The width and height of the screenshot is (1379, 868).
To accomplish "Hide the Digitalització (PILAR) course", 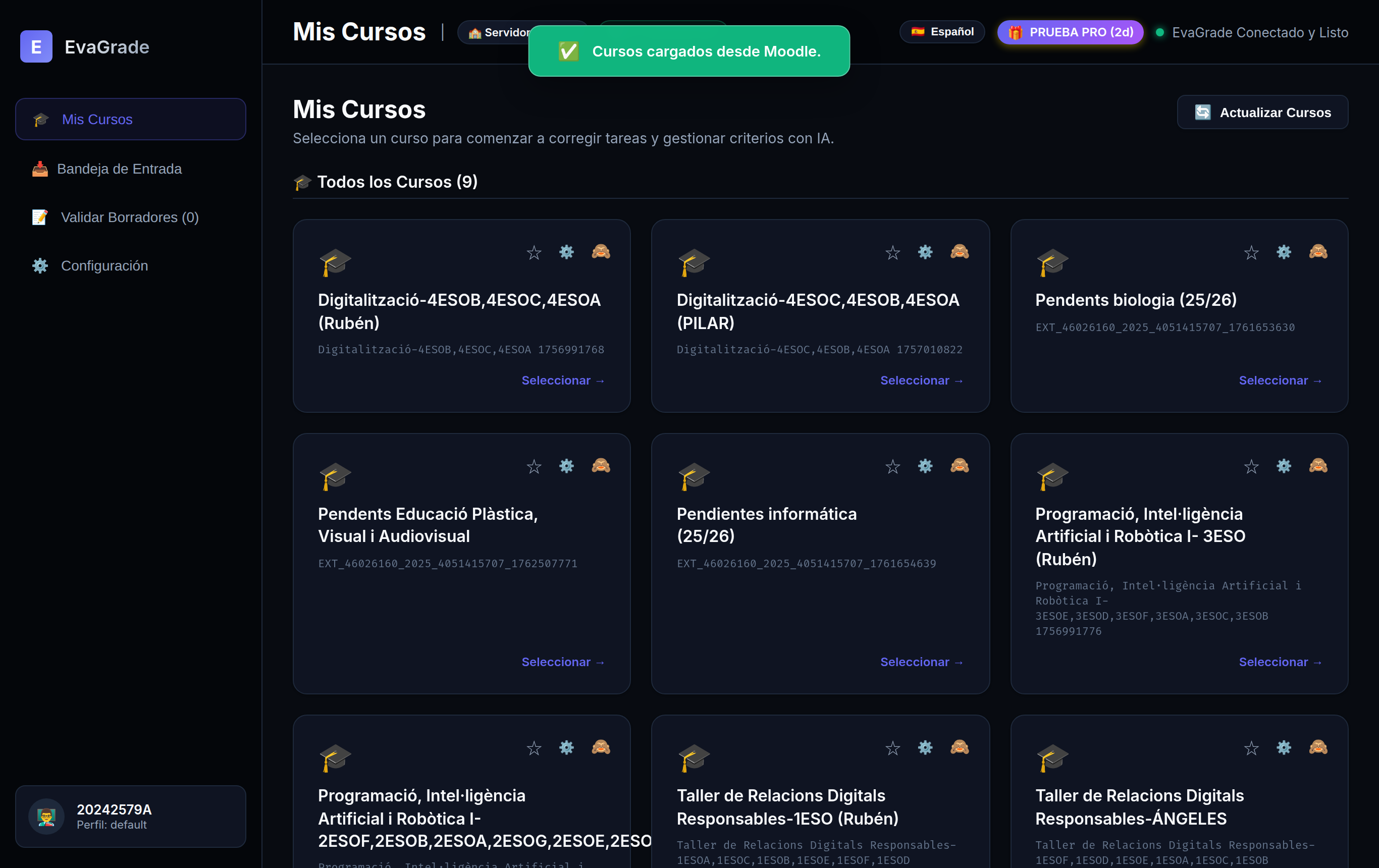I will pyautogui.click(x=959, y=252).
